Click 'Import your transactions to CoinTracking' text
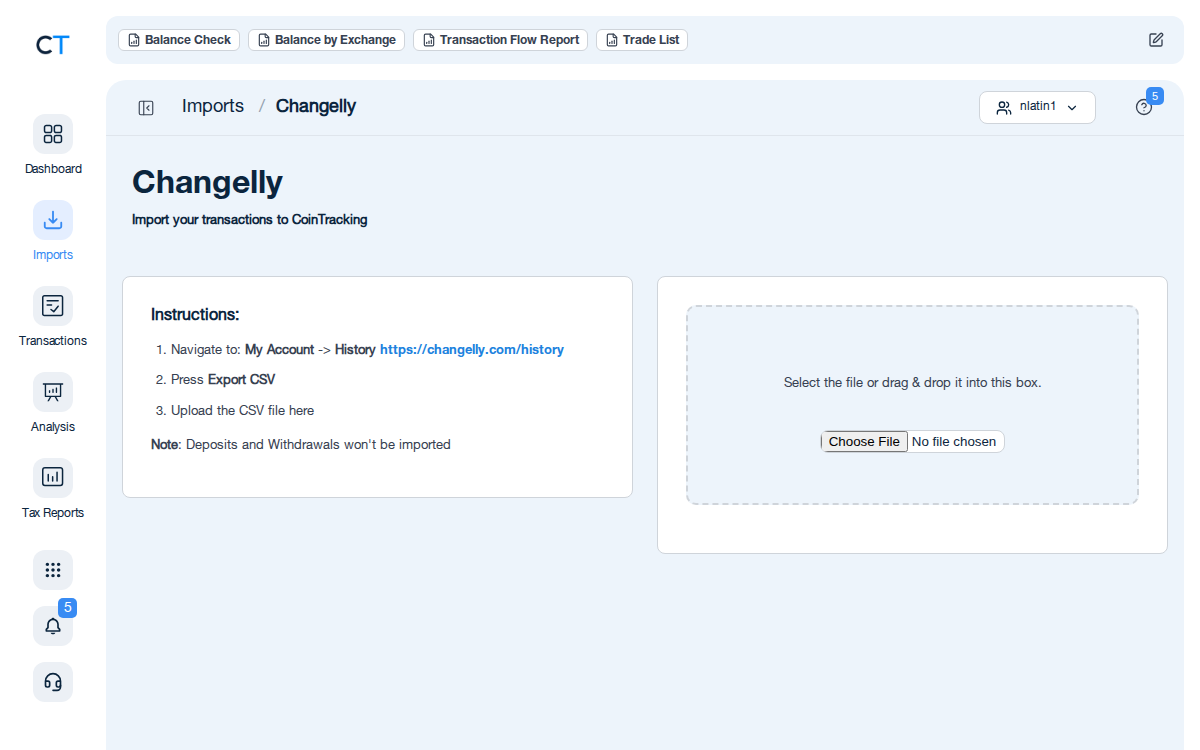The width and height of the screenshot is (1200, 750). (249, 220)
